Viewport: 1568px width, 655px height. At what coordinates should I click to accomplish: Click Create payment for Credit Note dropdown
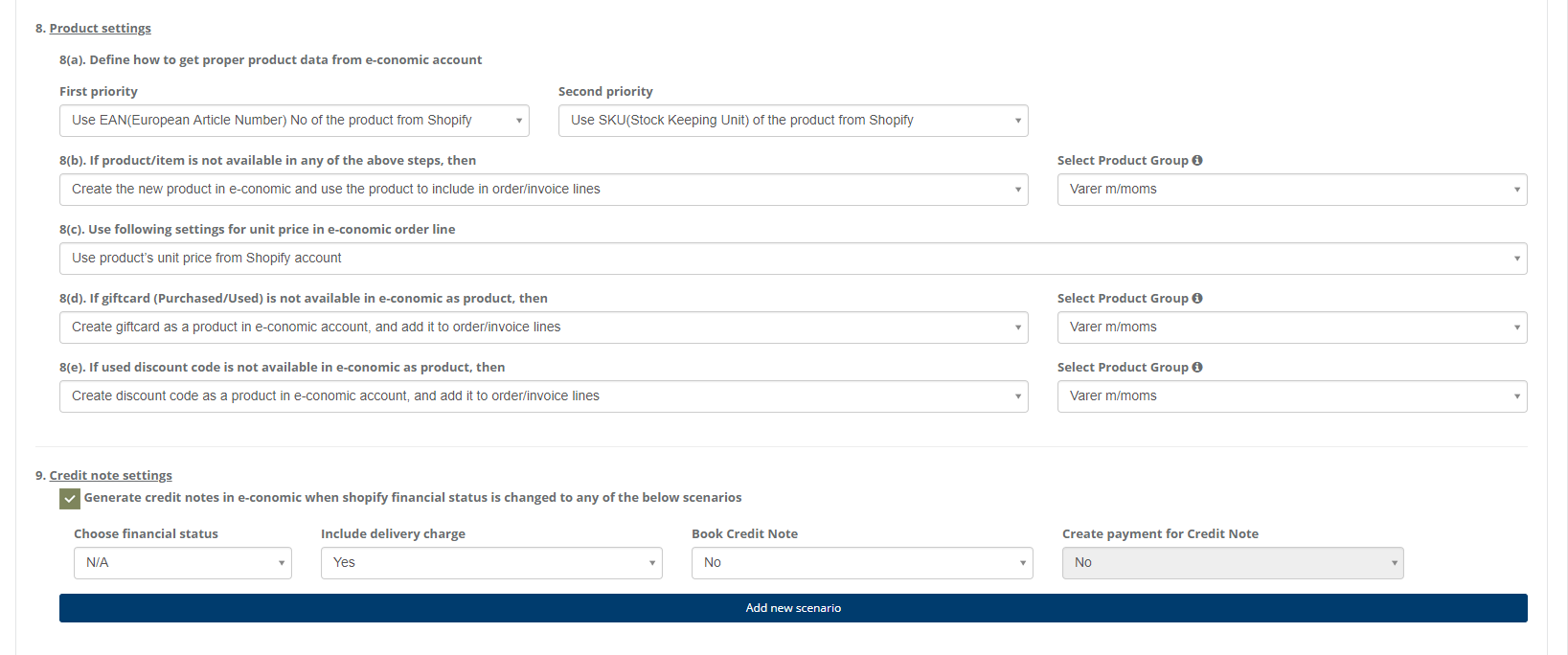(1232, 563)
